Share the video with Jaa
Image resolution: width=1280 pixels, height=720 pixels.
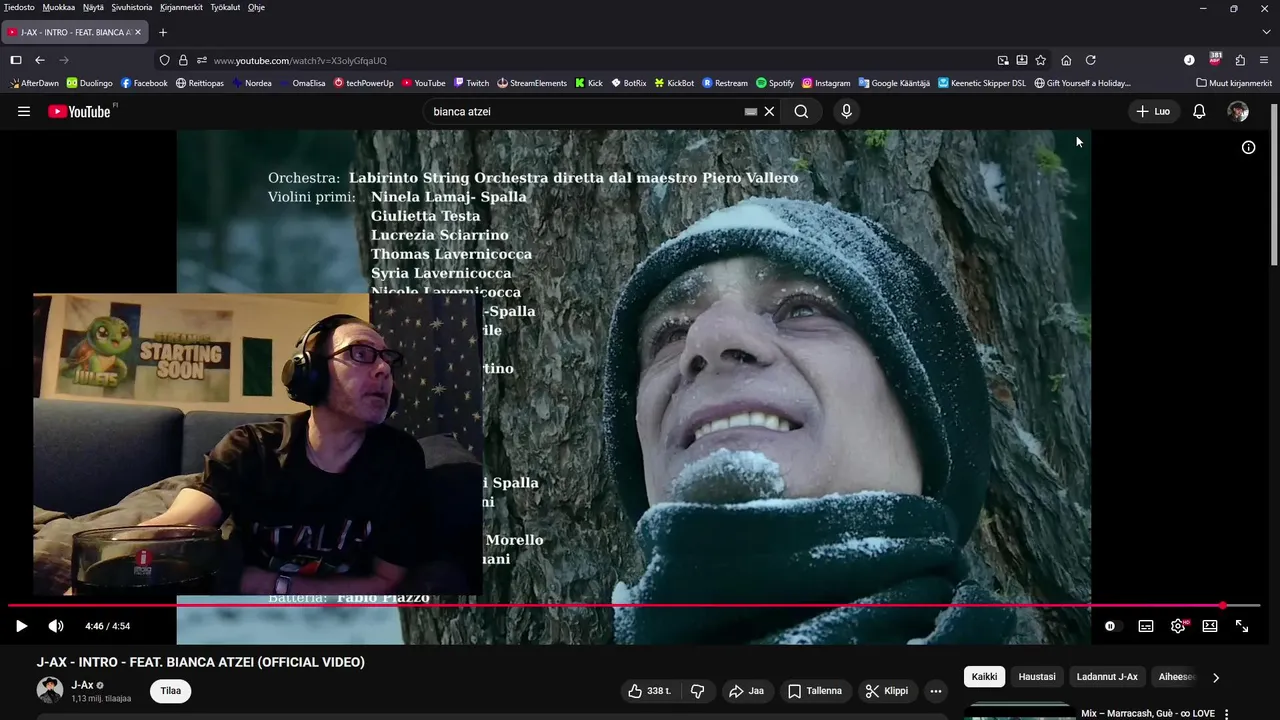point(746,691)
